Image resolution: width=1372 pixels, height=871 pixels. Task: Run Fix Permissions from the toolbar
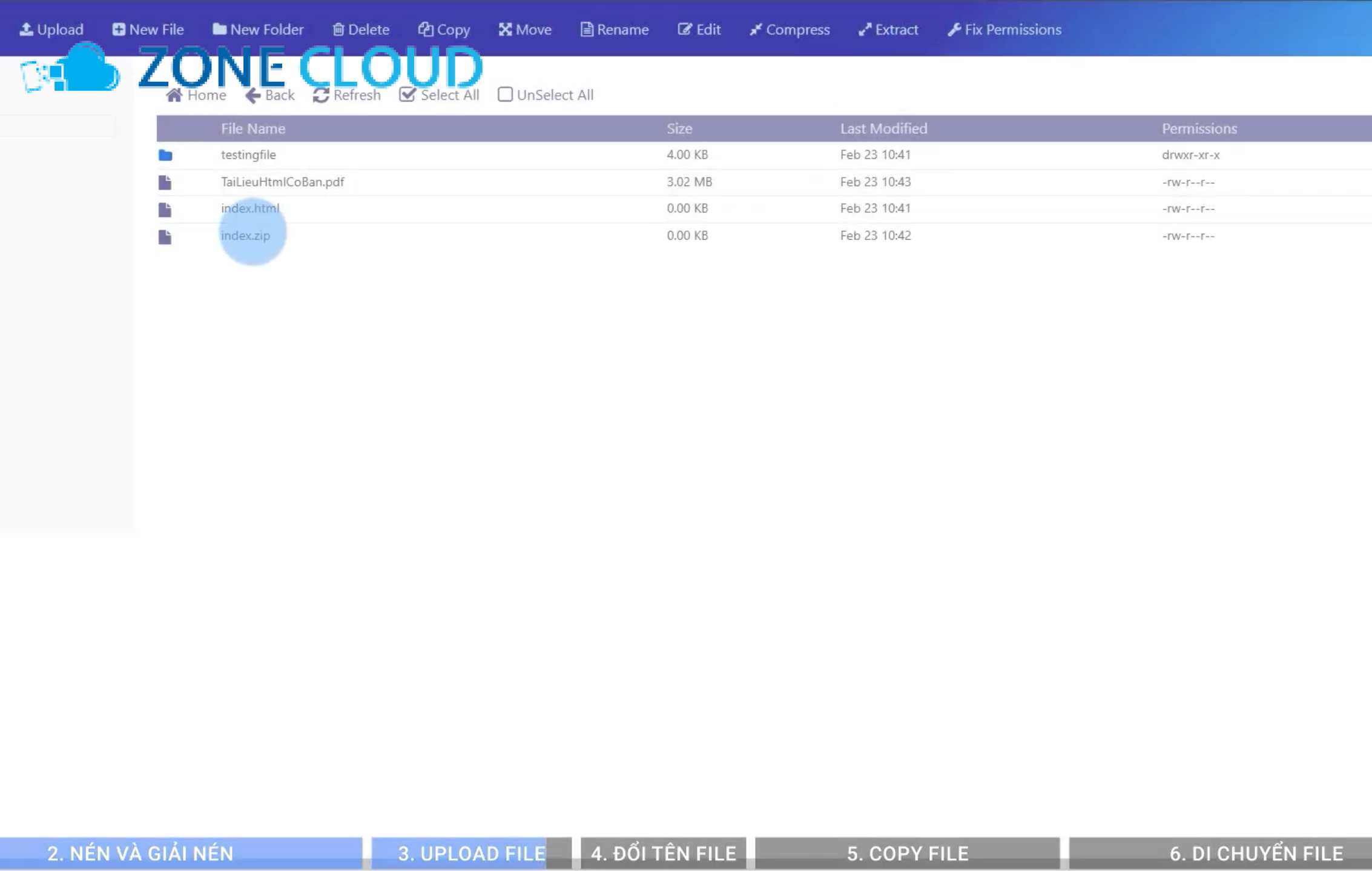click(1004, 29)
